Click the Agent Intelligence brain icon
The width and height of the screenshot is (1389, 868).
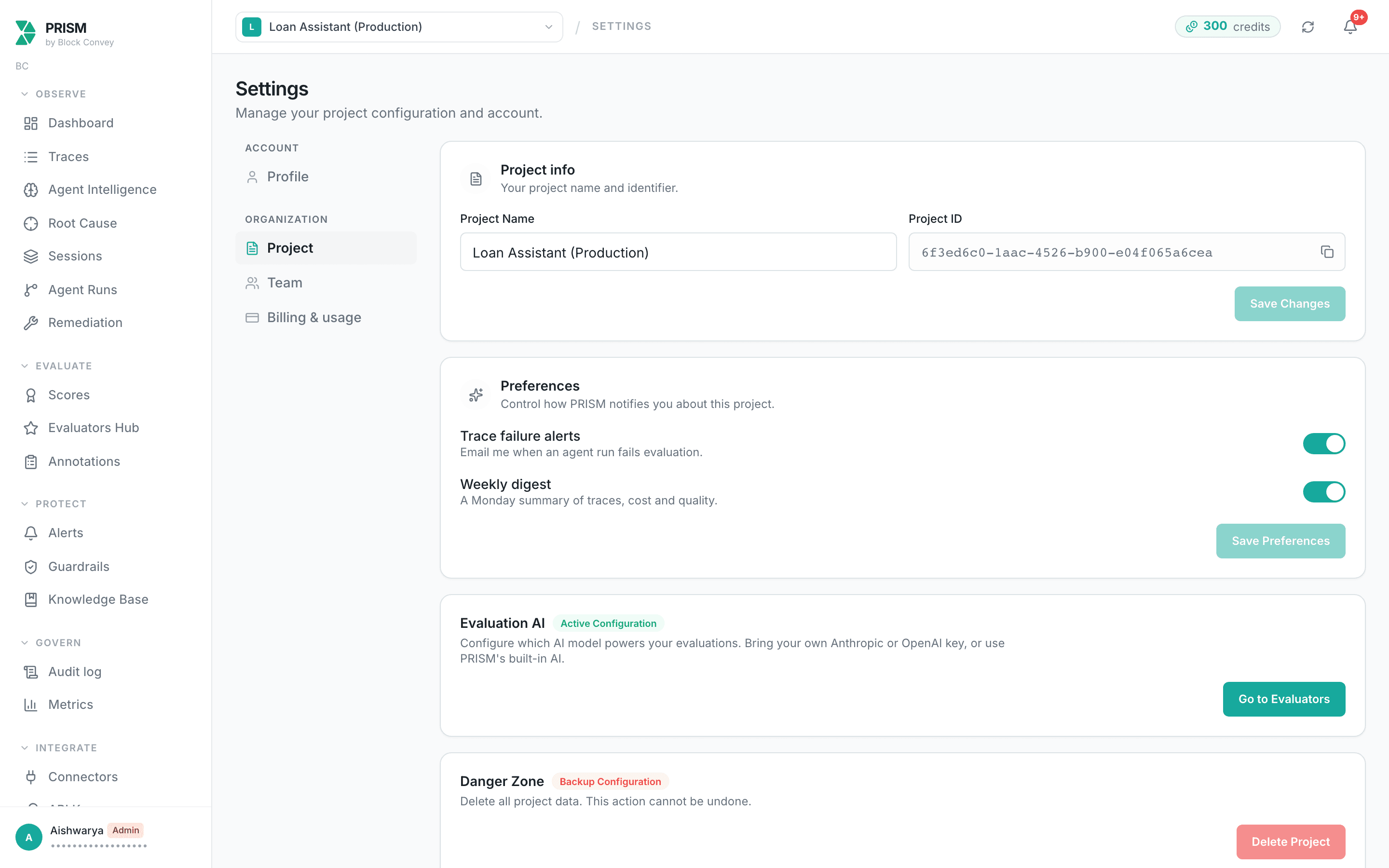[x=31, y=190]
